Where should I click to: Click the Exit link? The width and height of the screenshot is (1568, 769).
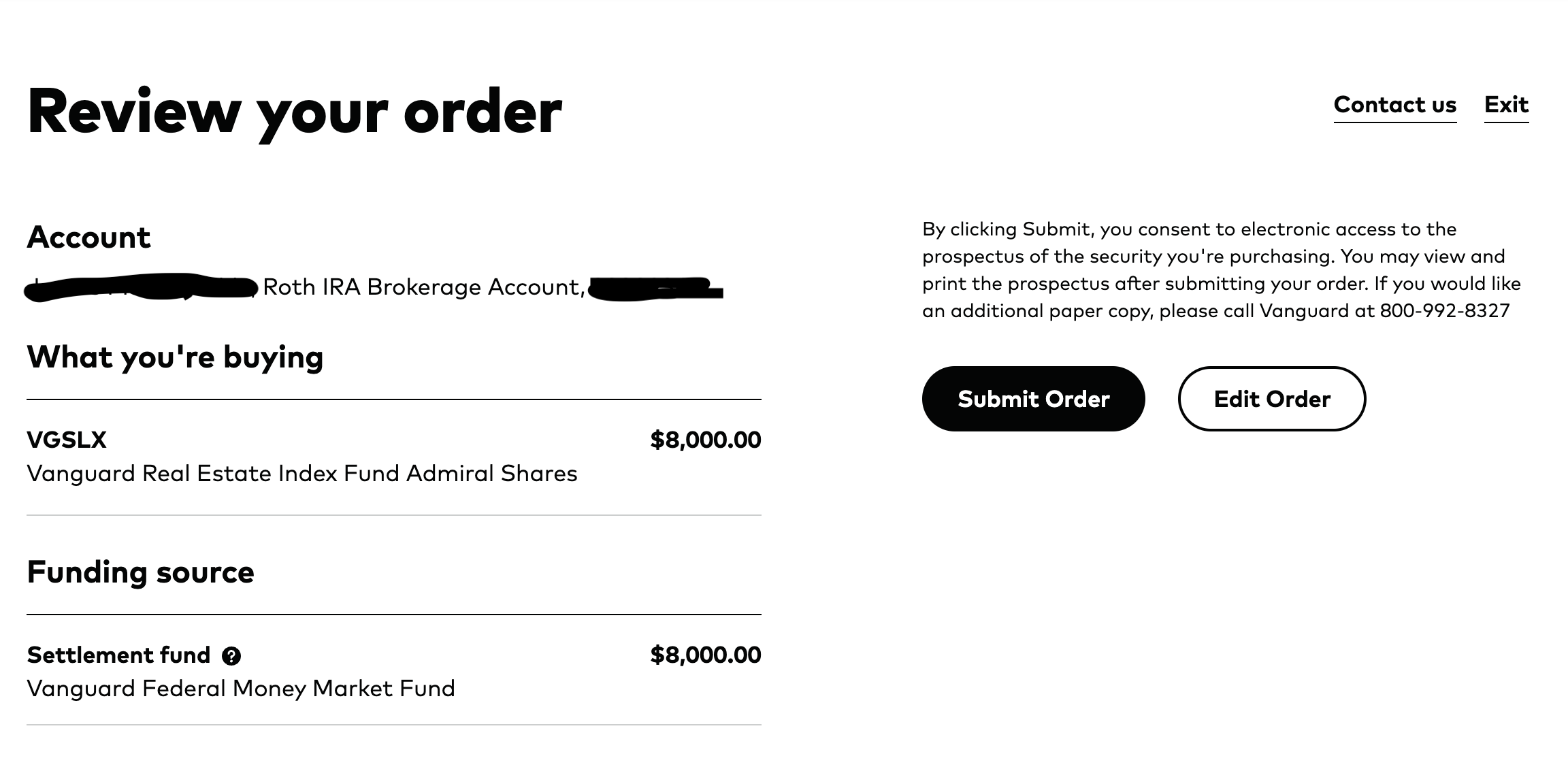[x=1506, y=105]
